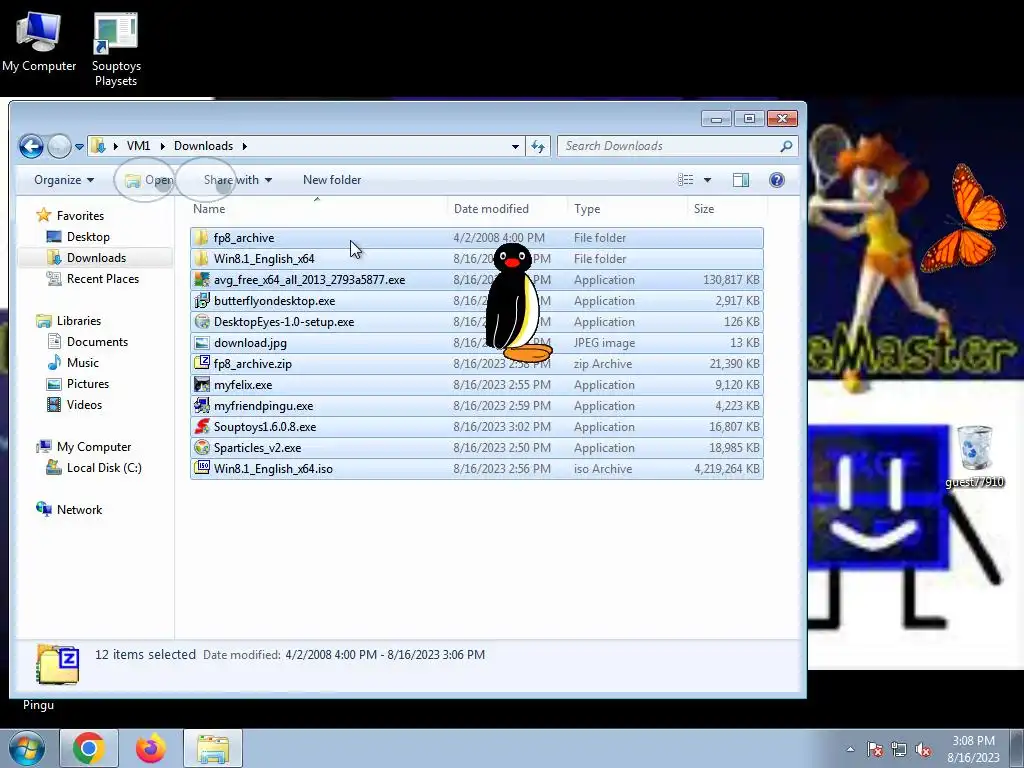Click the refresh button beside the address bar
This screenshot has height=768, width=1024.
[538, 146]
